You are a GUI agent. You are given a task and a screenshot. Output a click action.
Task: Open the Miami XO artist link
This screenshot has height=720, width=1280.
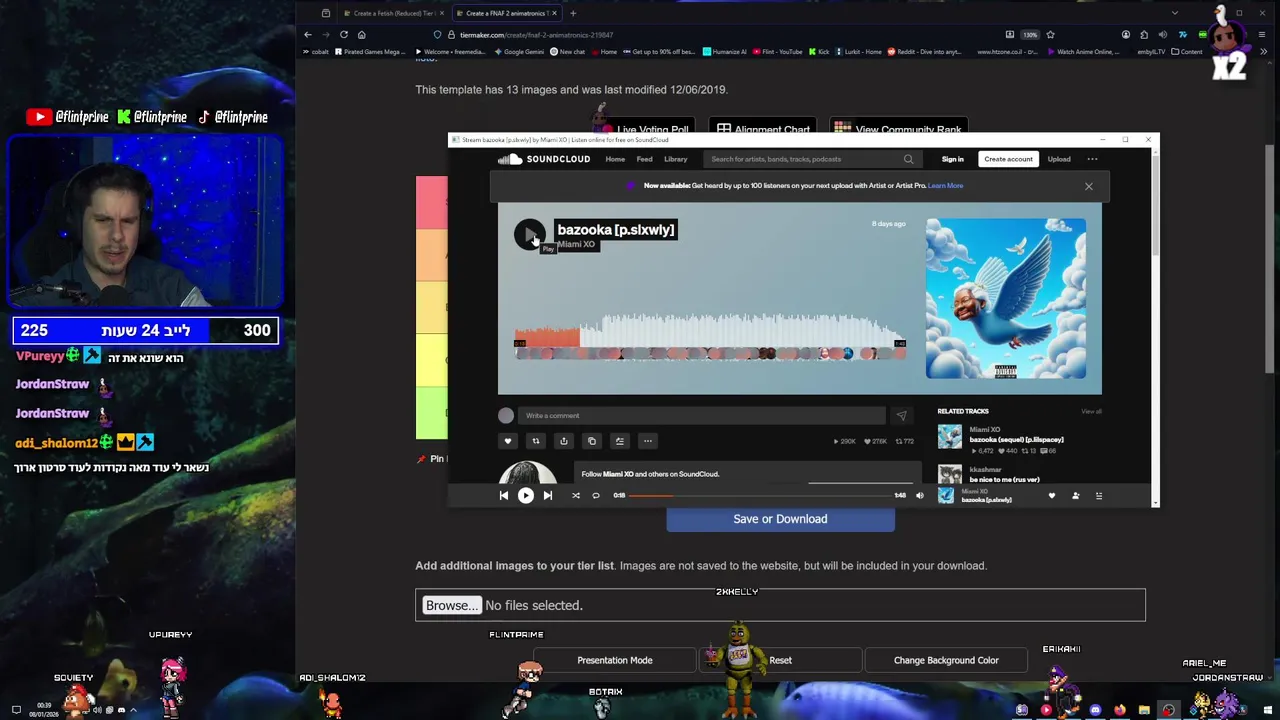click(x=576, y=245)
